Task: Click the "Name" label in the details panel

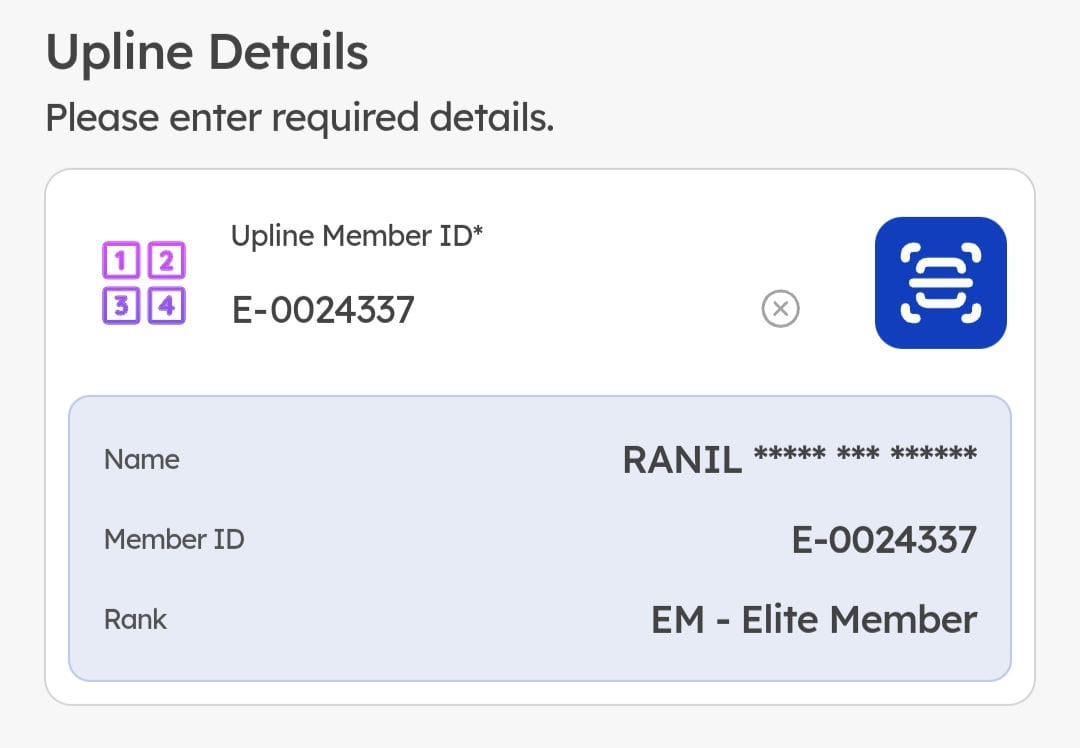Action: tap(142, 460)
